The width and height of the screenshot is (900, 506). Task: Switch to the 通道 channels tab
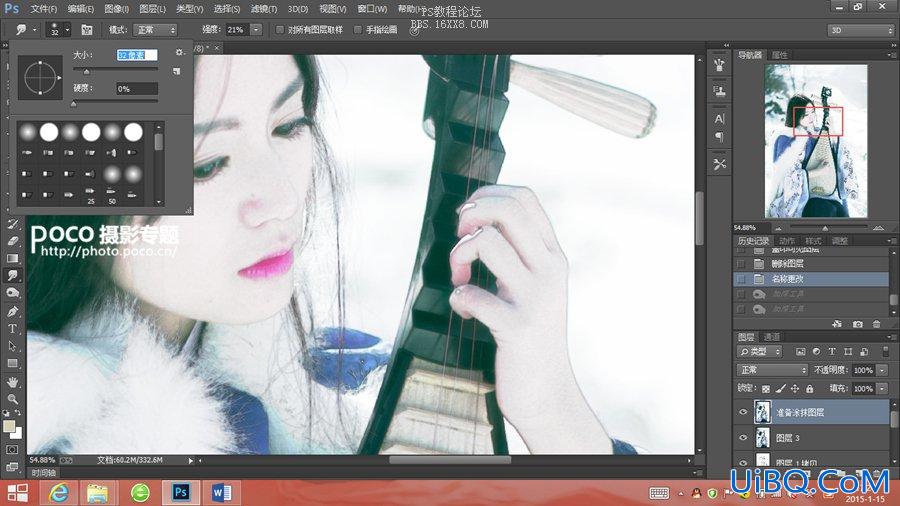[772, 337]
